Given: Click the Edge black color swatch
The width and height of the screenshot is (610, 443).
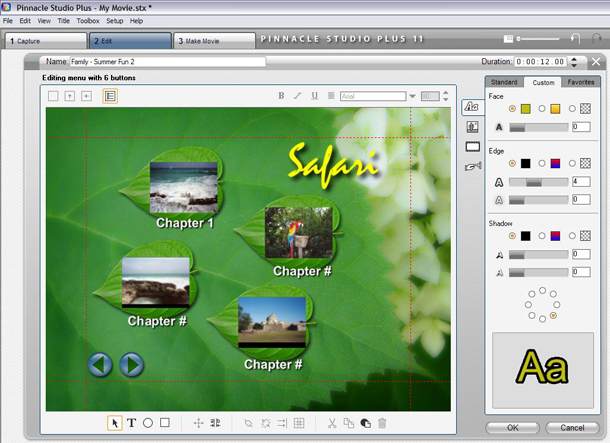Looking at the screenshot, I should pyautogui.click(x=526, y=163).
